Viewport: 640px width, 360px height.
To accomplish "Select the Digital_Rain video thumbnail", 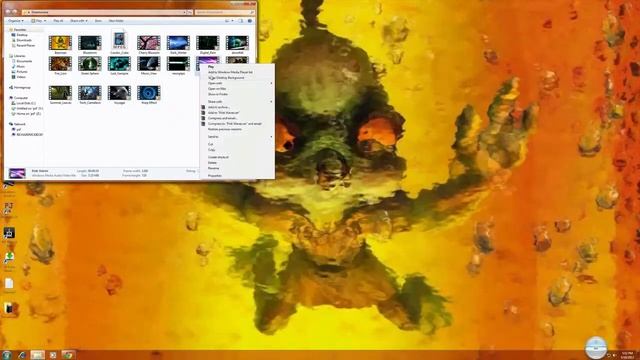I will (x=207, y=43).
